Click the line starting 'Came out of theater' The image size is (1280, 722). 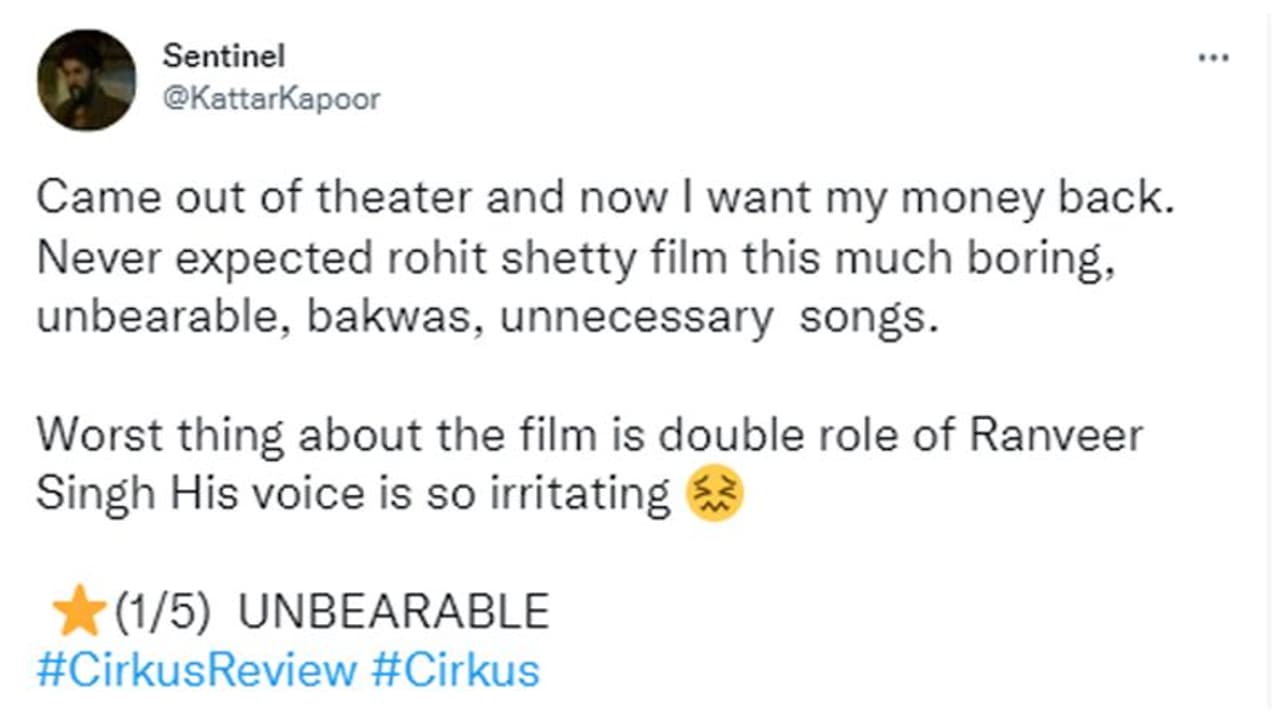click(x=603, y=198)
